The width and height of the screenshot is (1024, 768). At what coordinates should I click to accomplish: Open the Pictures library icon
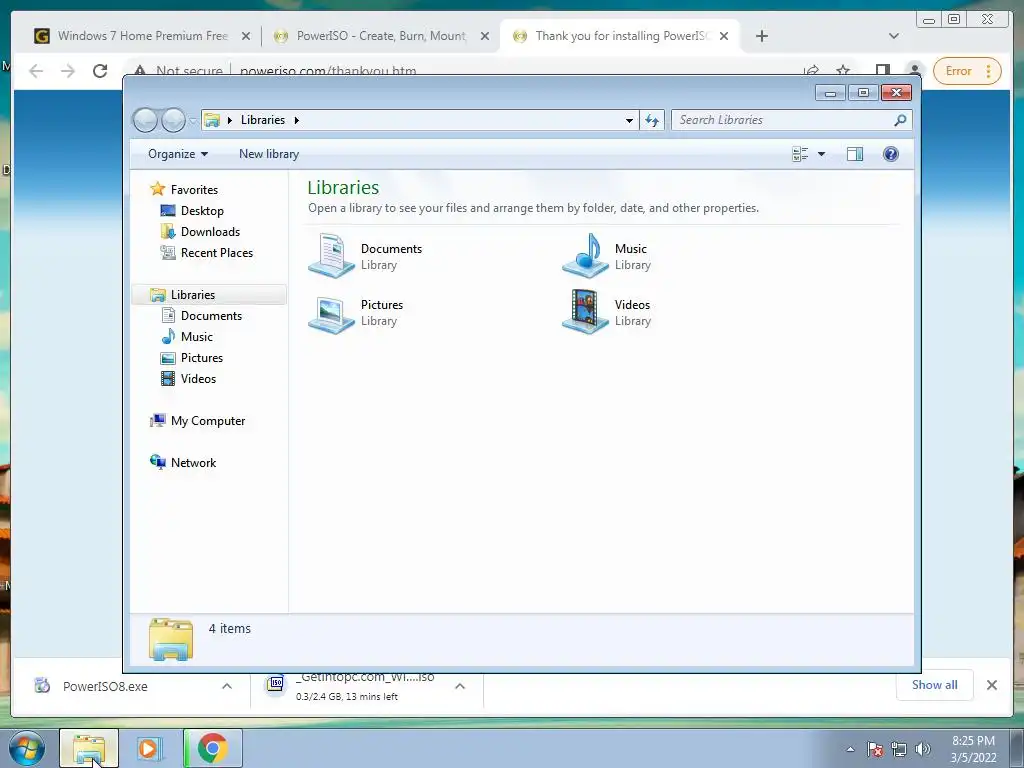pos(332,313)
